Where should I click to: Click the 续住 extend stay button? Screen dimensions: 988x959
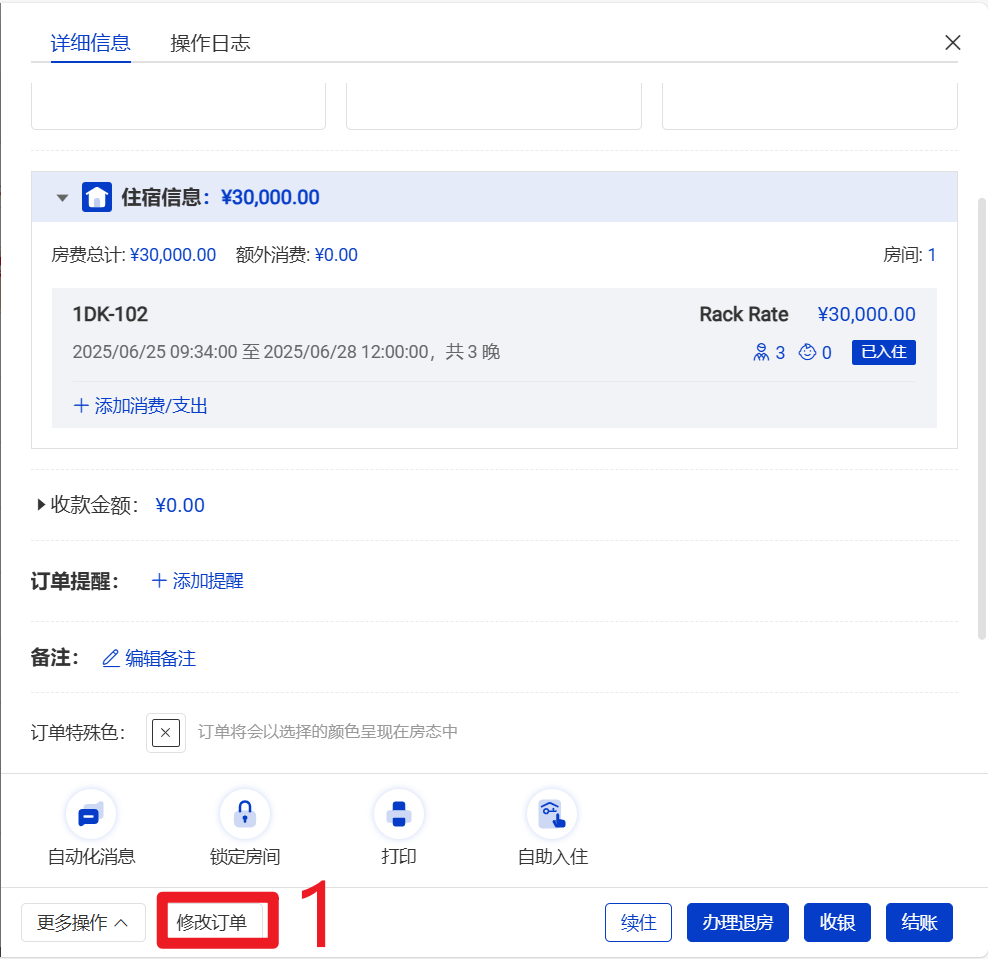coord(638,922)
